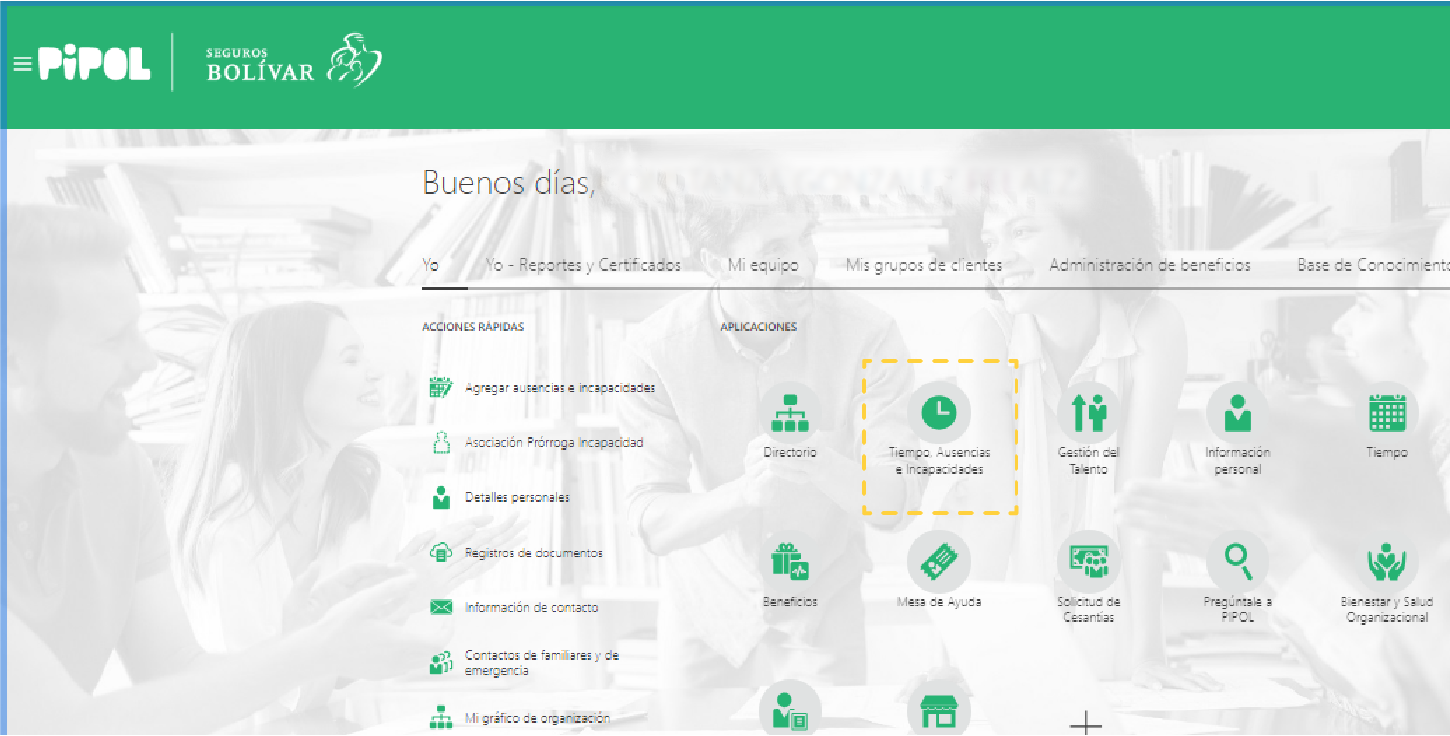Launch Pregúntale a PIPOL search icon
The height and width of the screenshot is (736, 1450).
(x=1237, y=562)
